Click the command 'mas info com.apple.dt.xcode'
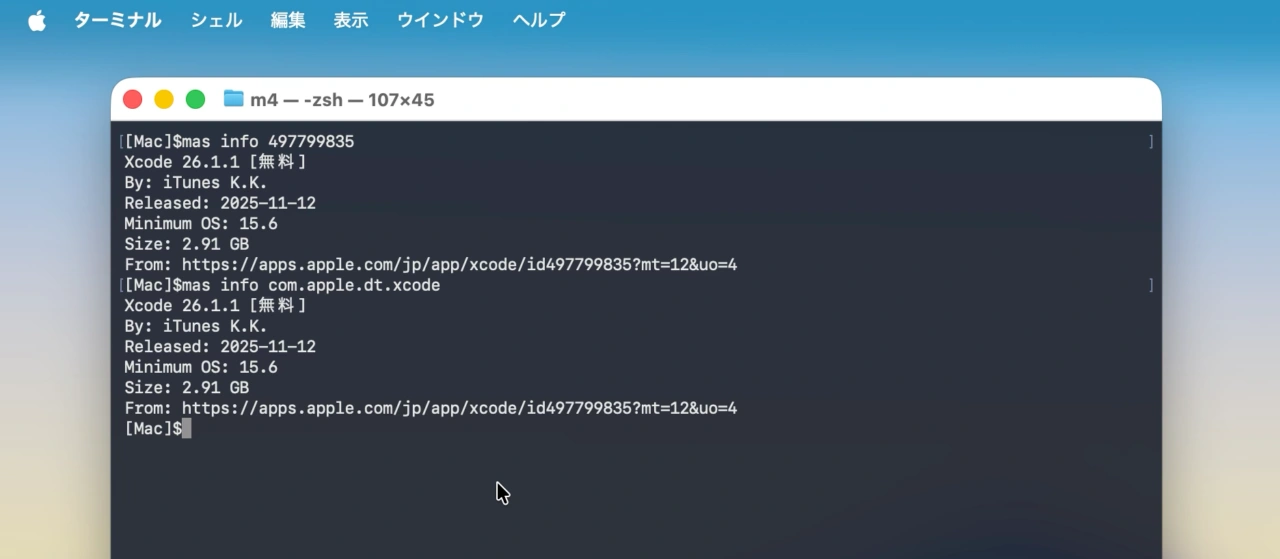This screenshot has height=559, width=1280. (311, 285)
